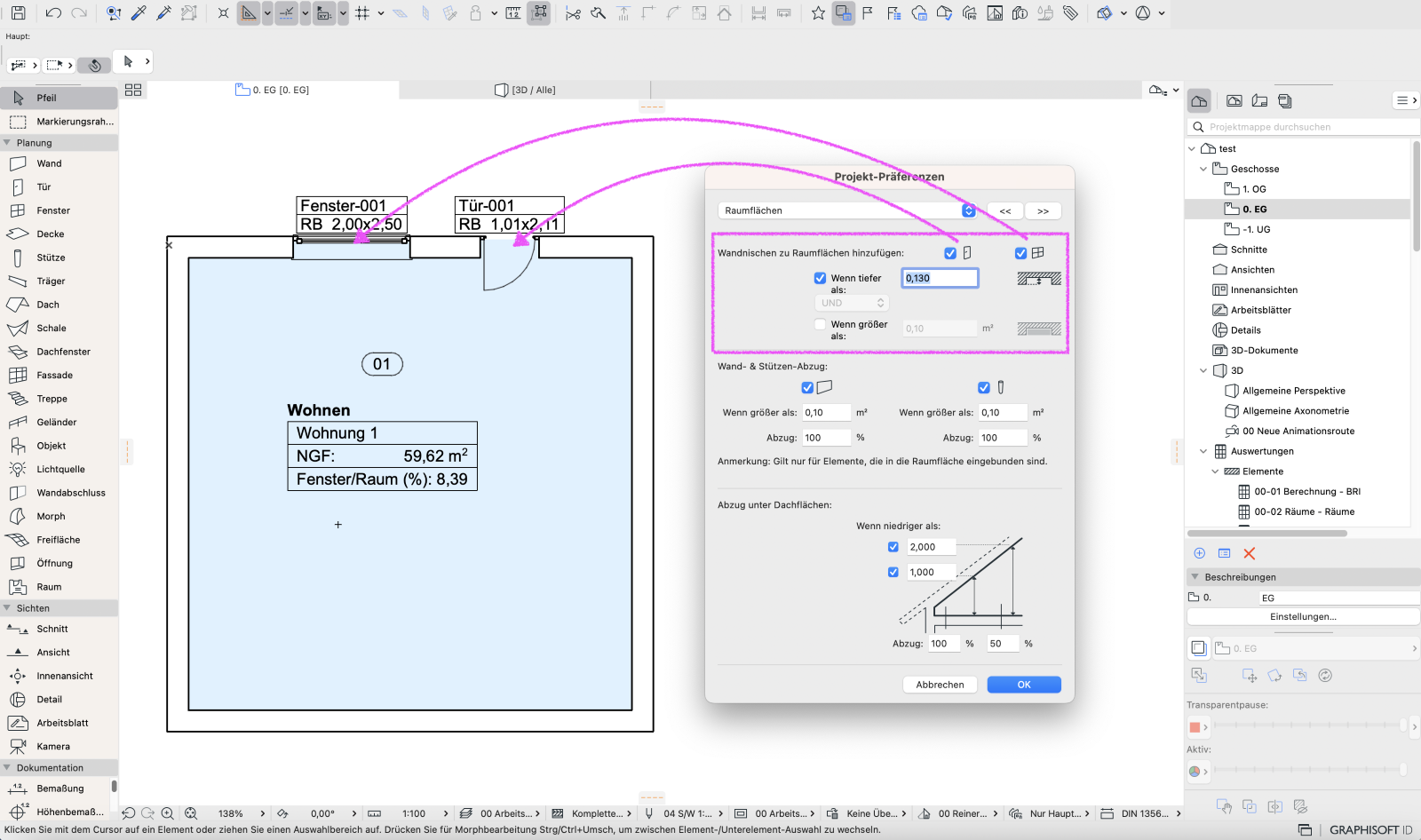Viewport: 1421px width, 840px height.
Task: Click the wall 'Wenn größer als' field
Action: pyautogui.click(x=826, y=412)
